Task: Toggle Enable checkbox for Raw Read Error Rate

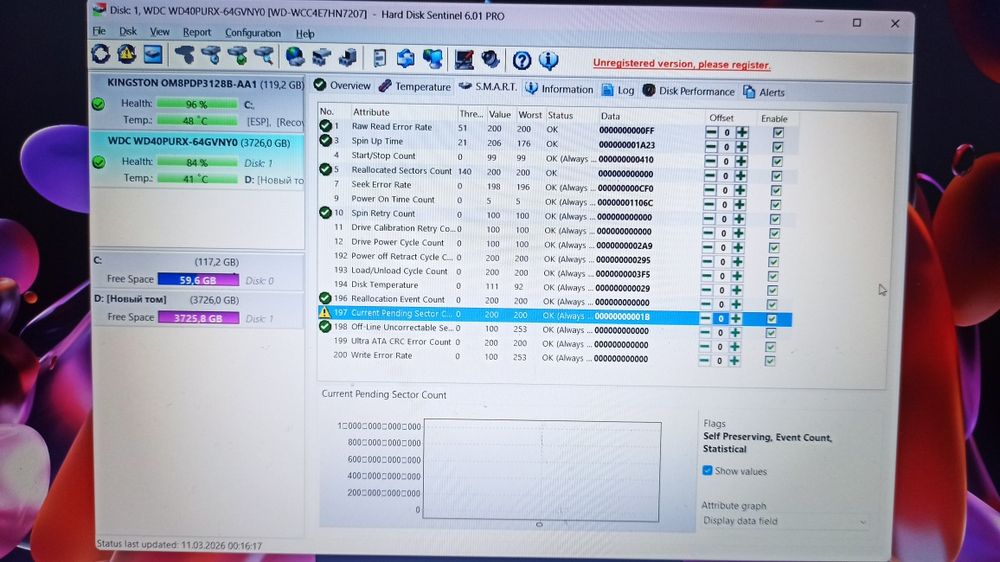Action: coord(778,133)
